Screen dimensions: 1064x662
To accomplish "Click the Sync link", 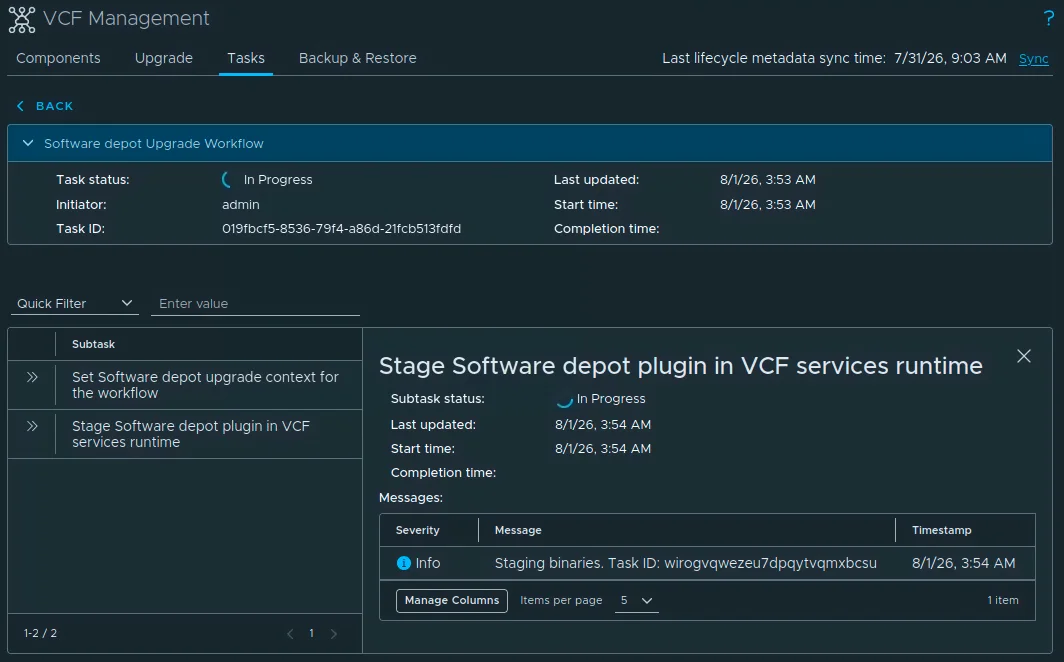I will click(x=1033, y=59).
